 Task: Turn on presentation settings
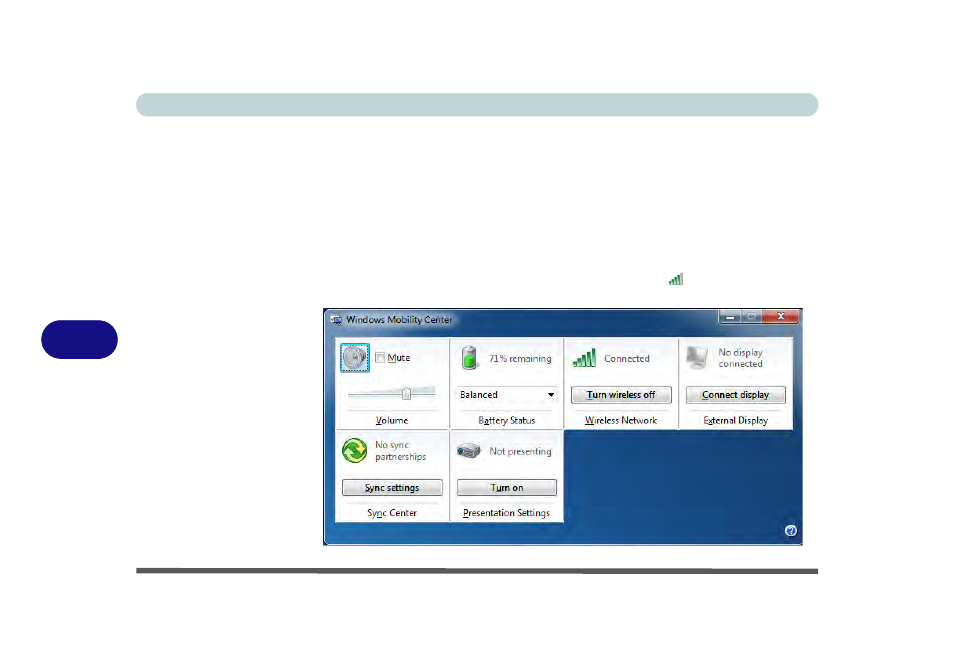point(507,488)
